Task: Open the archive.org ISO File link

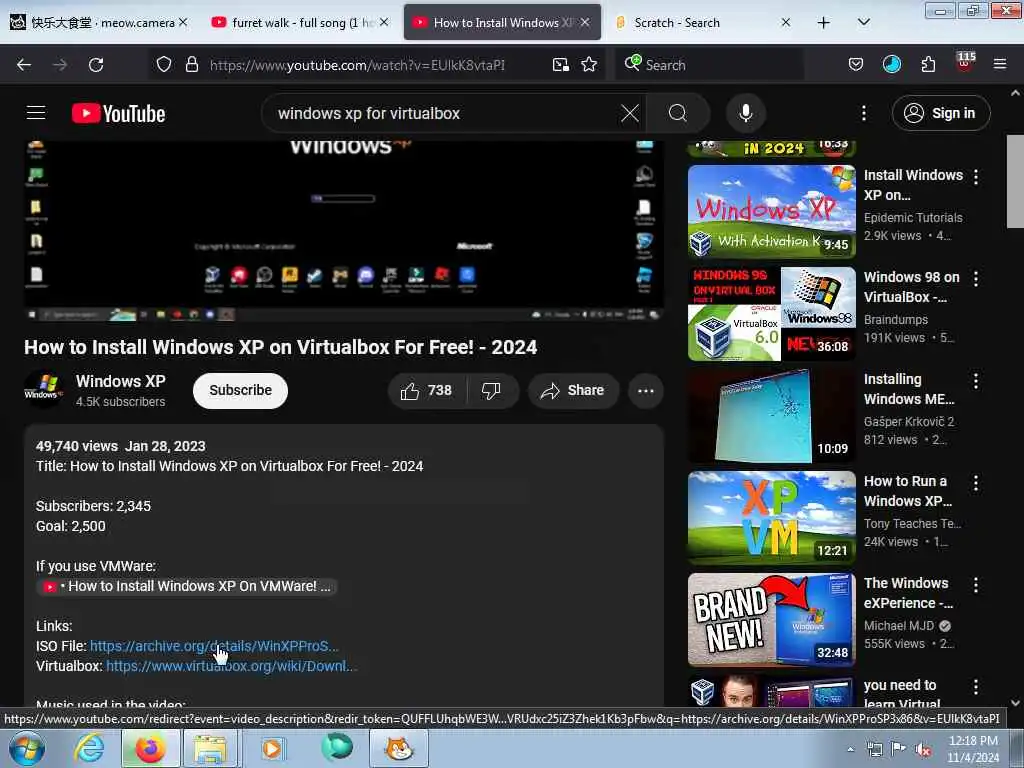Action: pyautogui.click(x=214, y=646)
